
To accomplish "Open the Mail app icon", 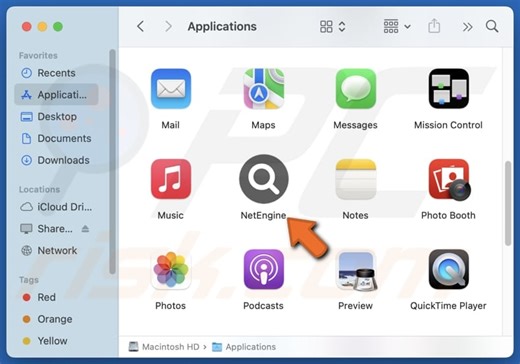I will 171,89.
